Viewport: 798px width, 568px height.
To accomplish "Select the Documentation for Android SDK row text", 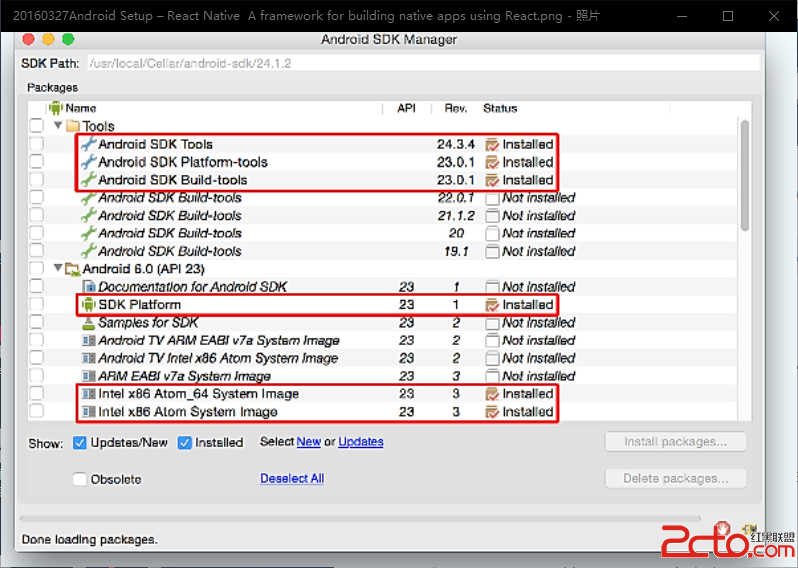I will 192,287.
